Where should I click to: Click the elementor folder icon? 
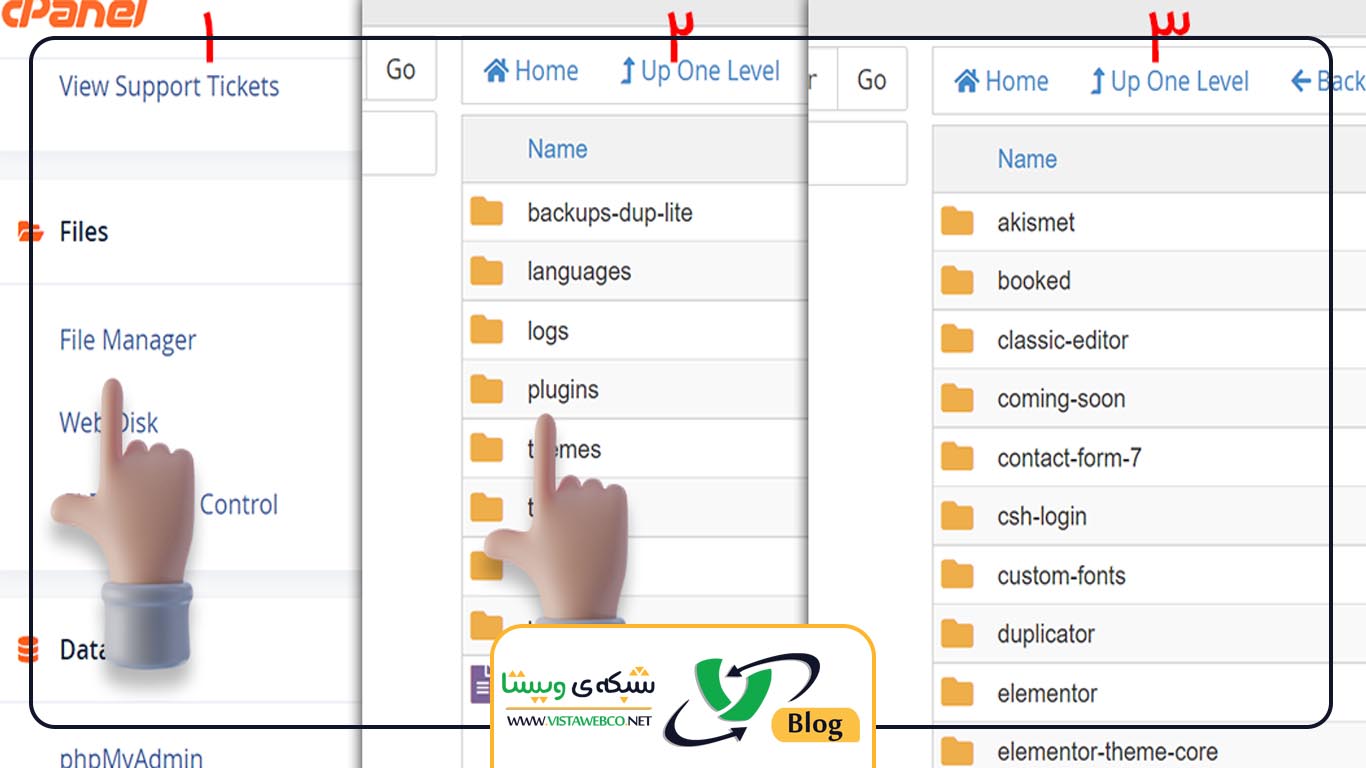(957, 692)
